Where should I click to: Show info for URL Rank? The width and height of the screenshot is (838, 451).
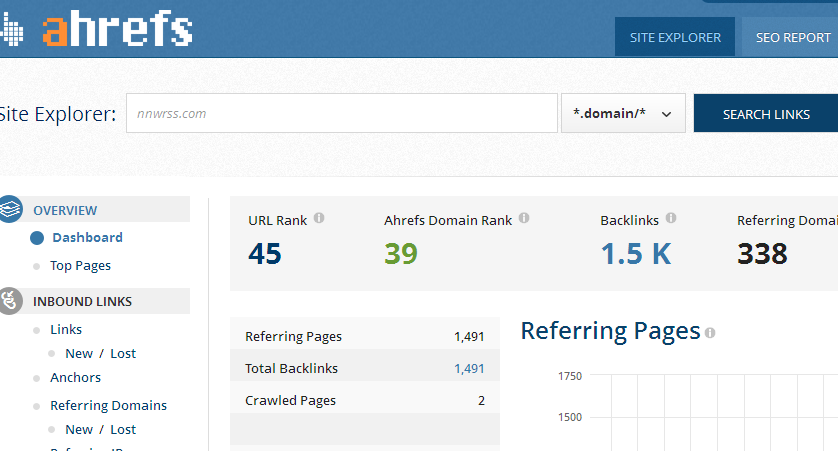319,218
